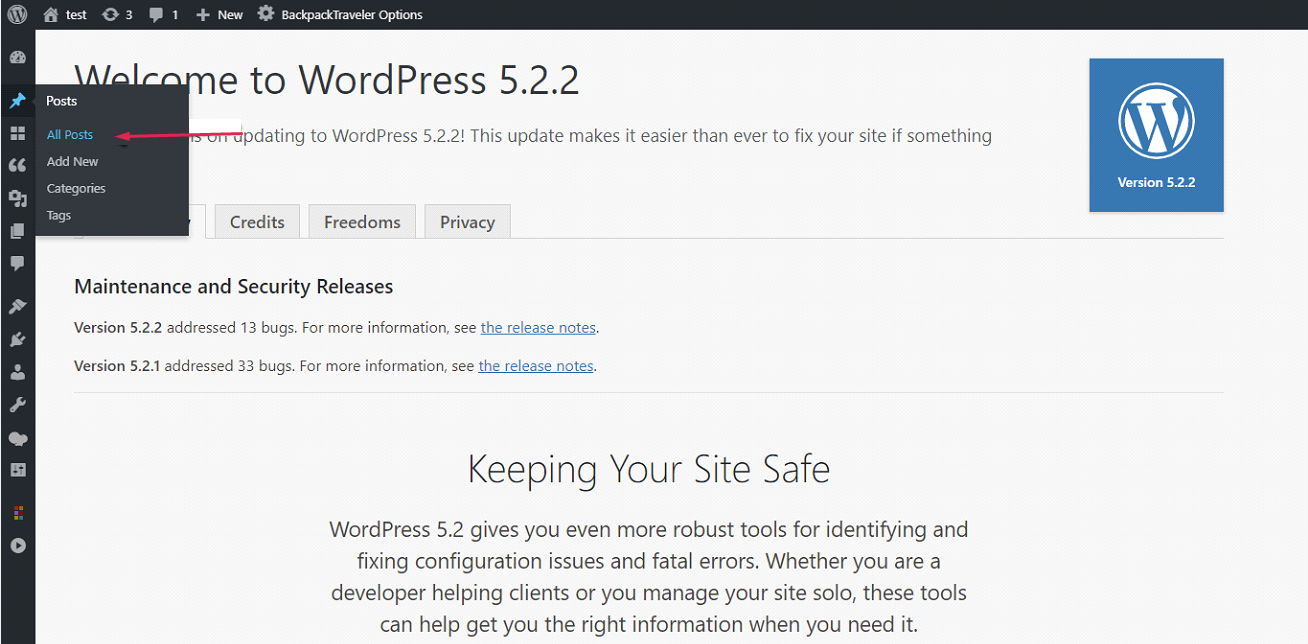
Task: Choose Categories from Posts submenu
Action: point(76,188)
